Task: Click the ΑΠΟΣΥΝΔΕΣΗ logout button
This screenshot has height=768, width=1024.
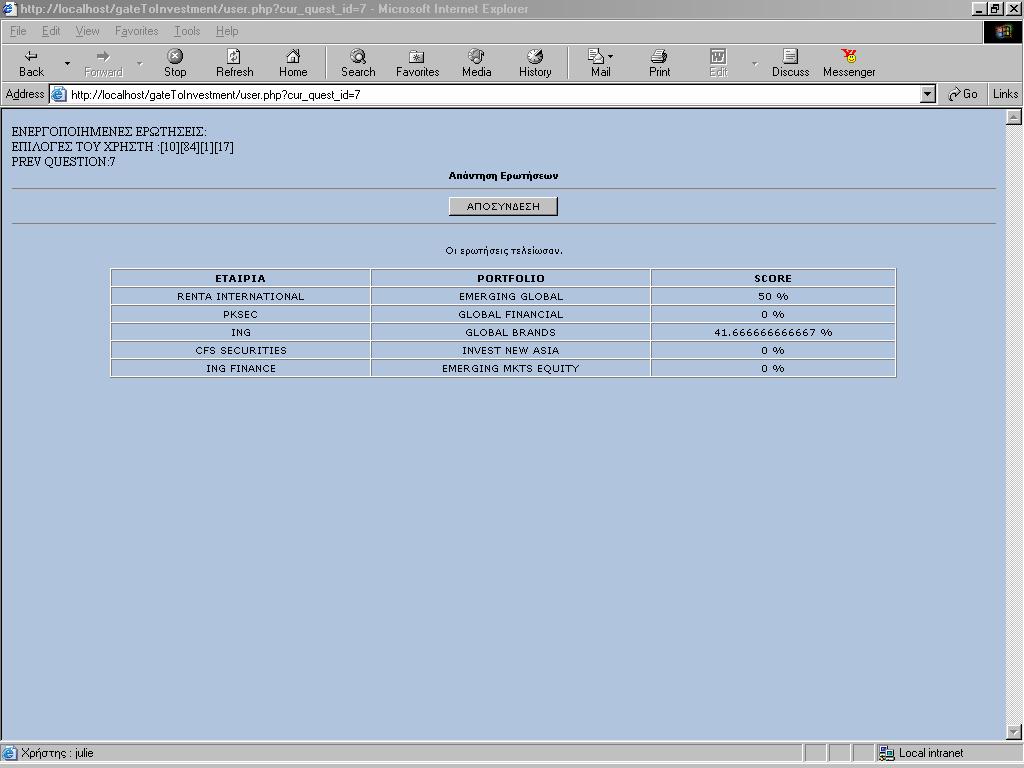Action: coord(503,206)
